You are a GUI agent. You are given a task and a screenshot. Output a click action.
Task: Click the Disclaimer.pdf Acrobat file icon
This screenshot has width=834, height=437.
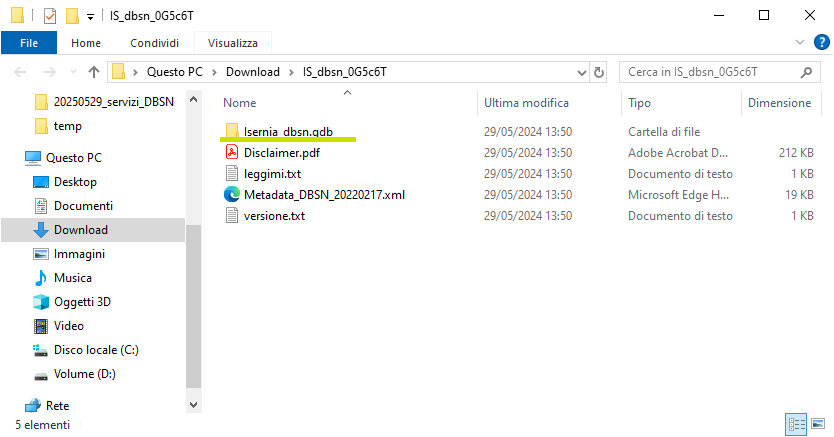click(x=232, y=152)
